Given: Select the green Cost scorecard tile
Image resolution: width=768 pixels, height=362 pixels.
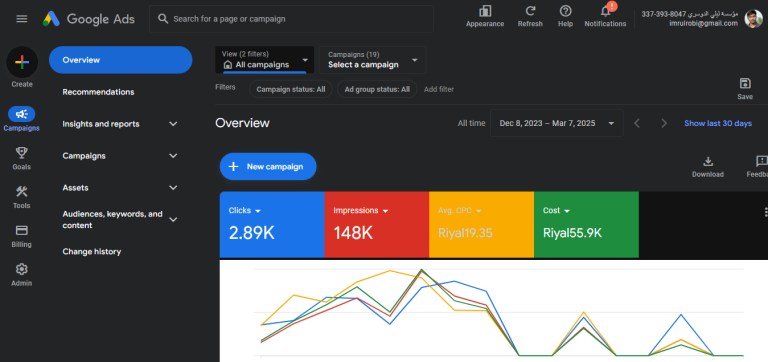Looking at the screenshot, I should pyautogui.click(x=586, y=224).
